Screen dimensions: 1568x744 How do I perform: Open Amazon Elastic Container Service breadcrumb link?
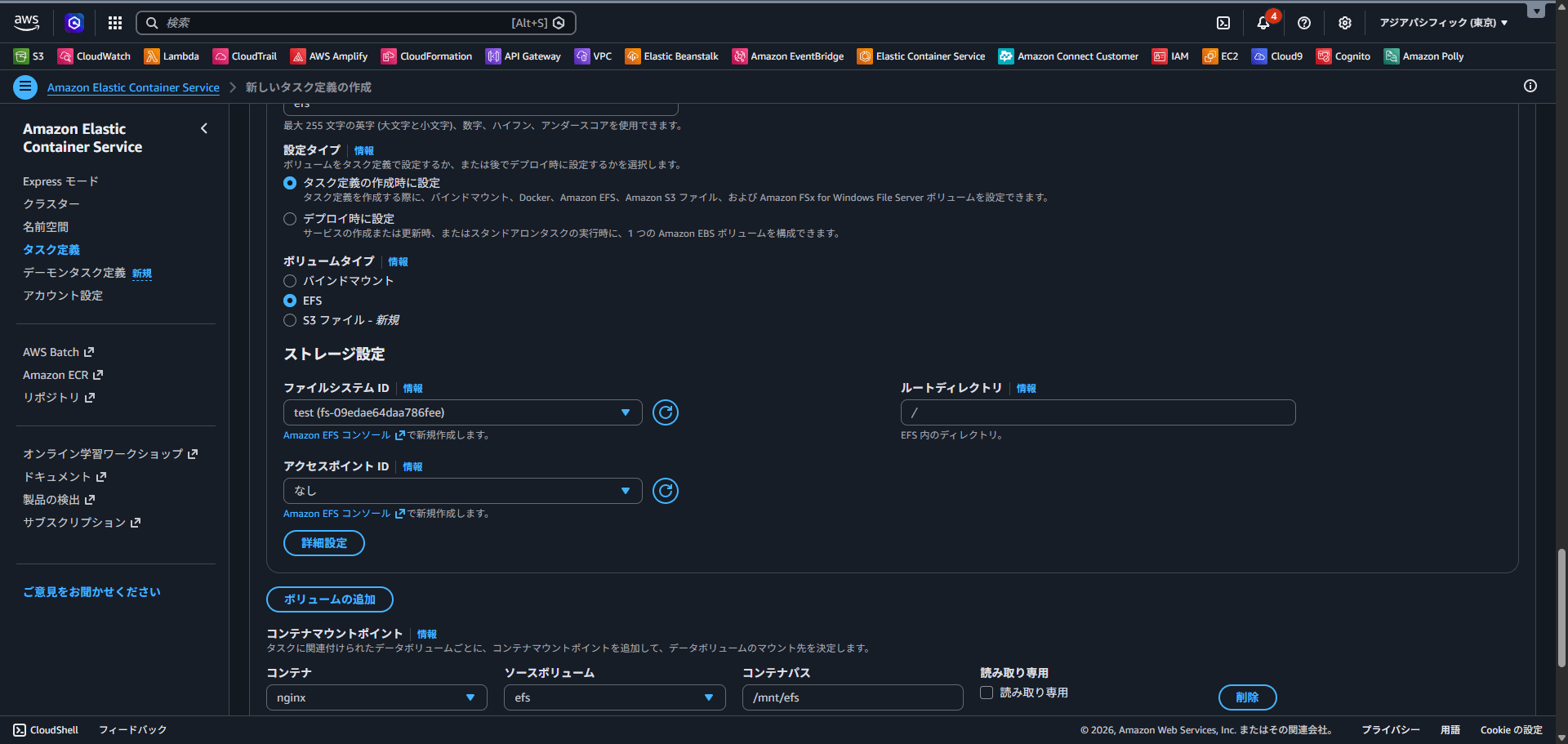[x=133, y=87]
